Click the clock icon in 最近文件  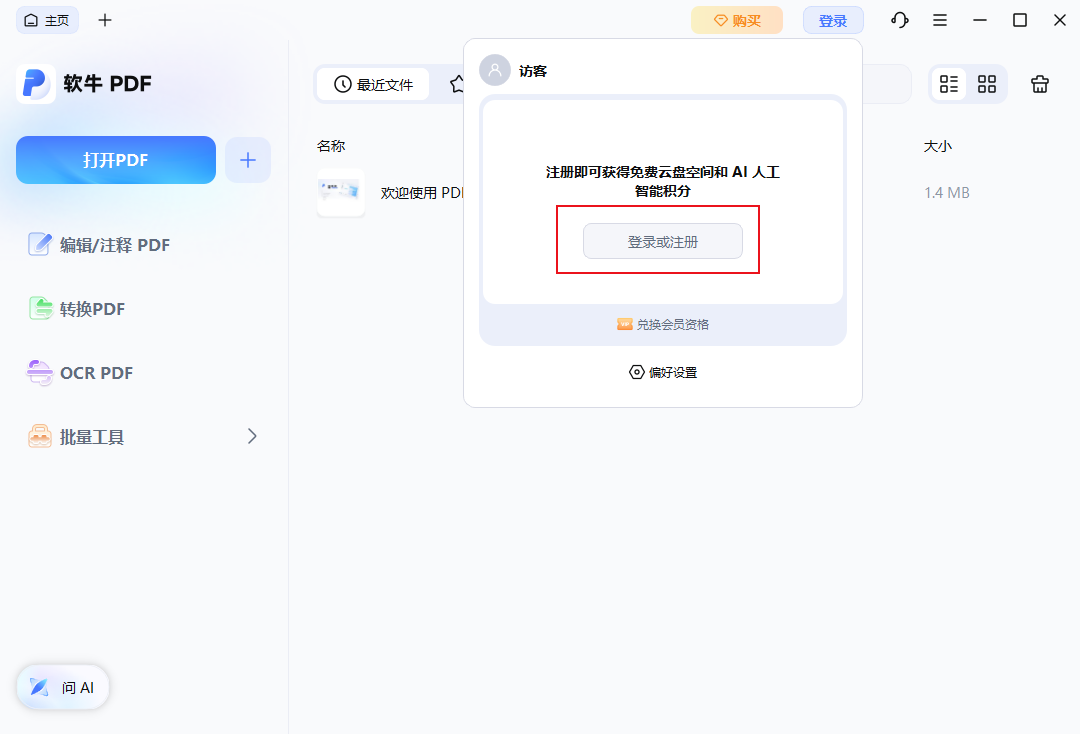(x=342, y=84)
